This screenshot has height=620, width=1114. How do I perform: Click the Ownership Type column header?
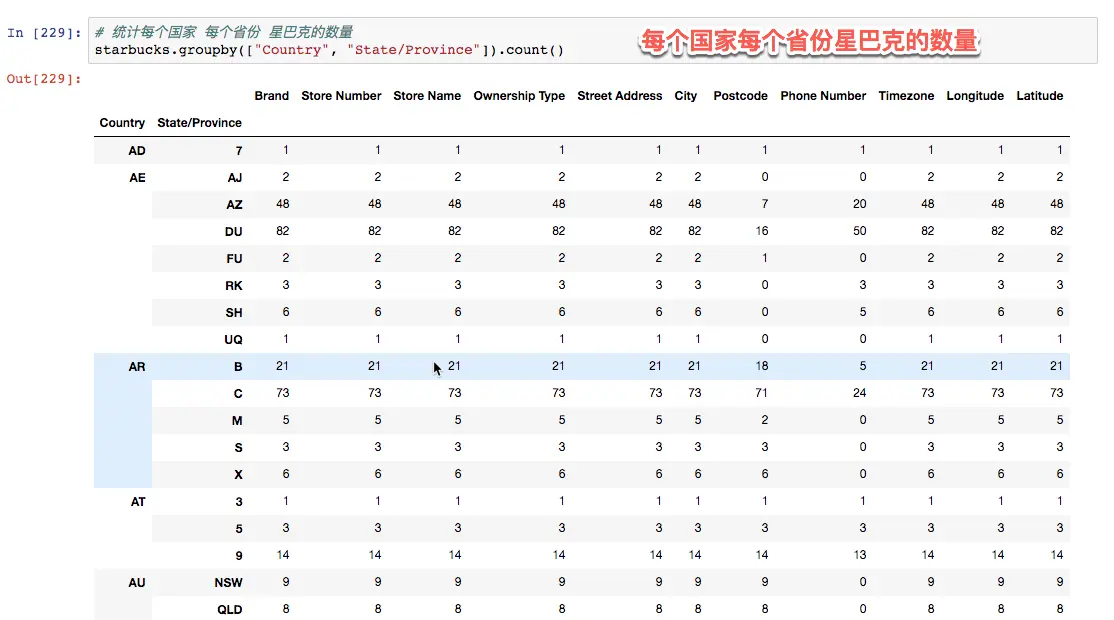(x=519, y=96)
